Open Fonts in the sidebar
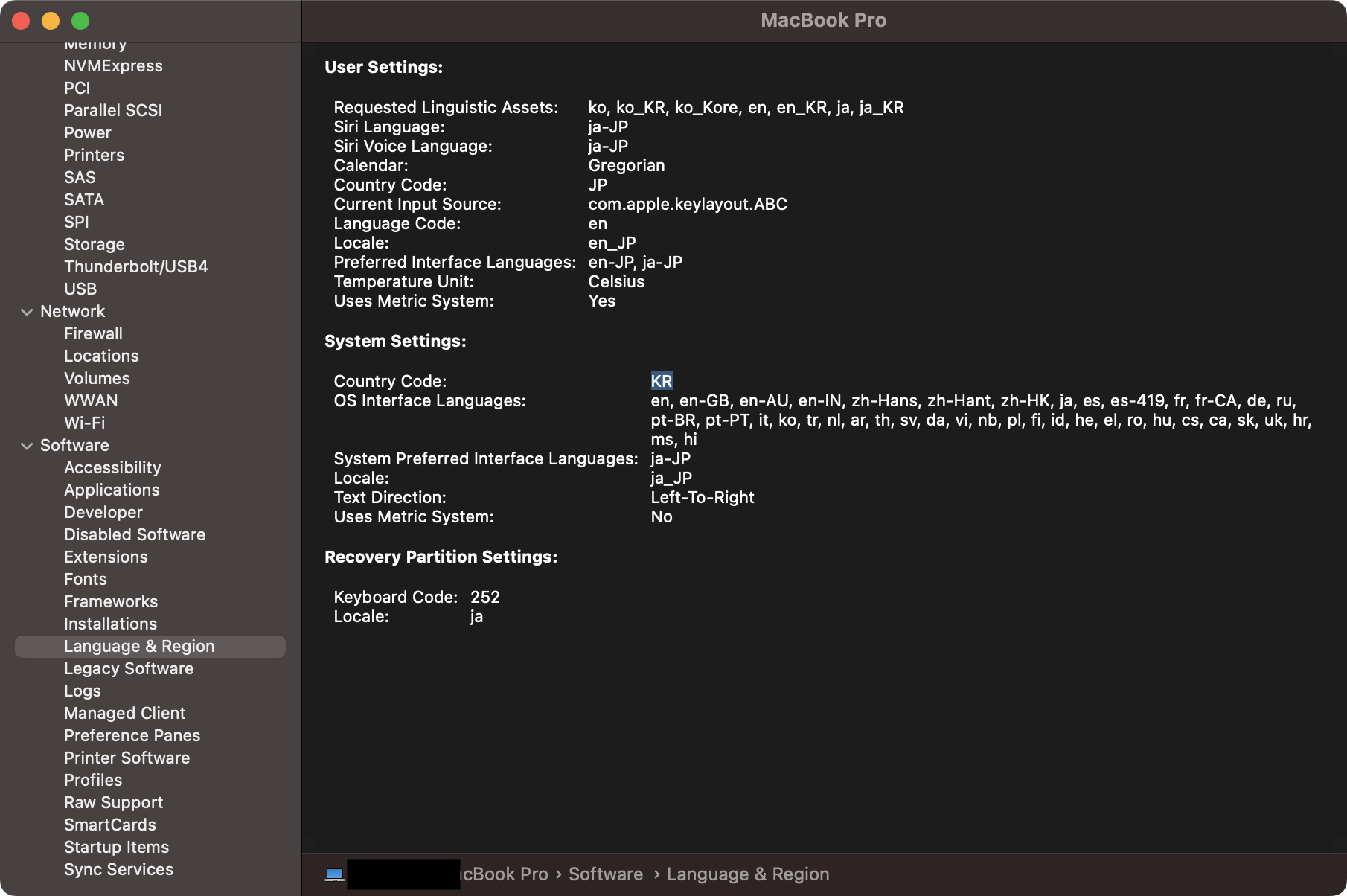The width and height of the screenshot is (1347, 896). (x=86, y=579)
